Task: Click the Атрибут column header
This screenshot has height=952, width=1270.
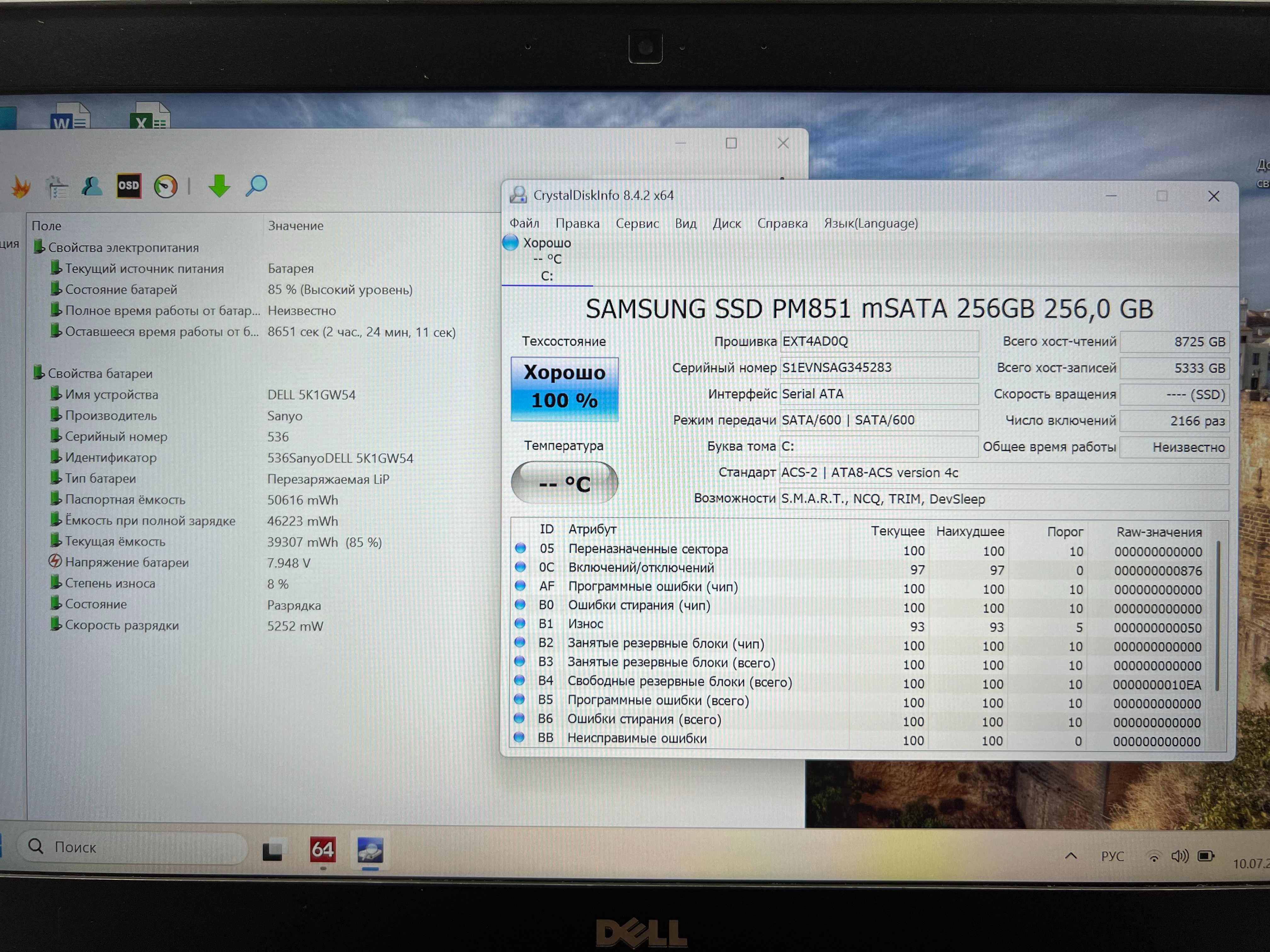Action: [x=592, y=529]
